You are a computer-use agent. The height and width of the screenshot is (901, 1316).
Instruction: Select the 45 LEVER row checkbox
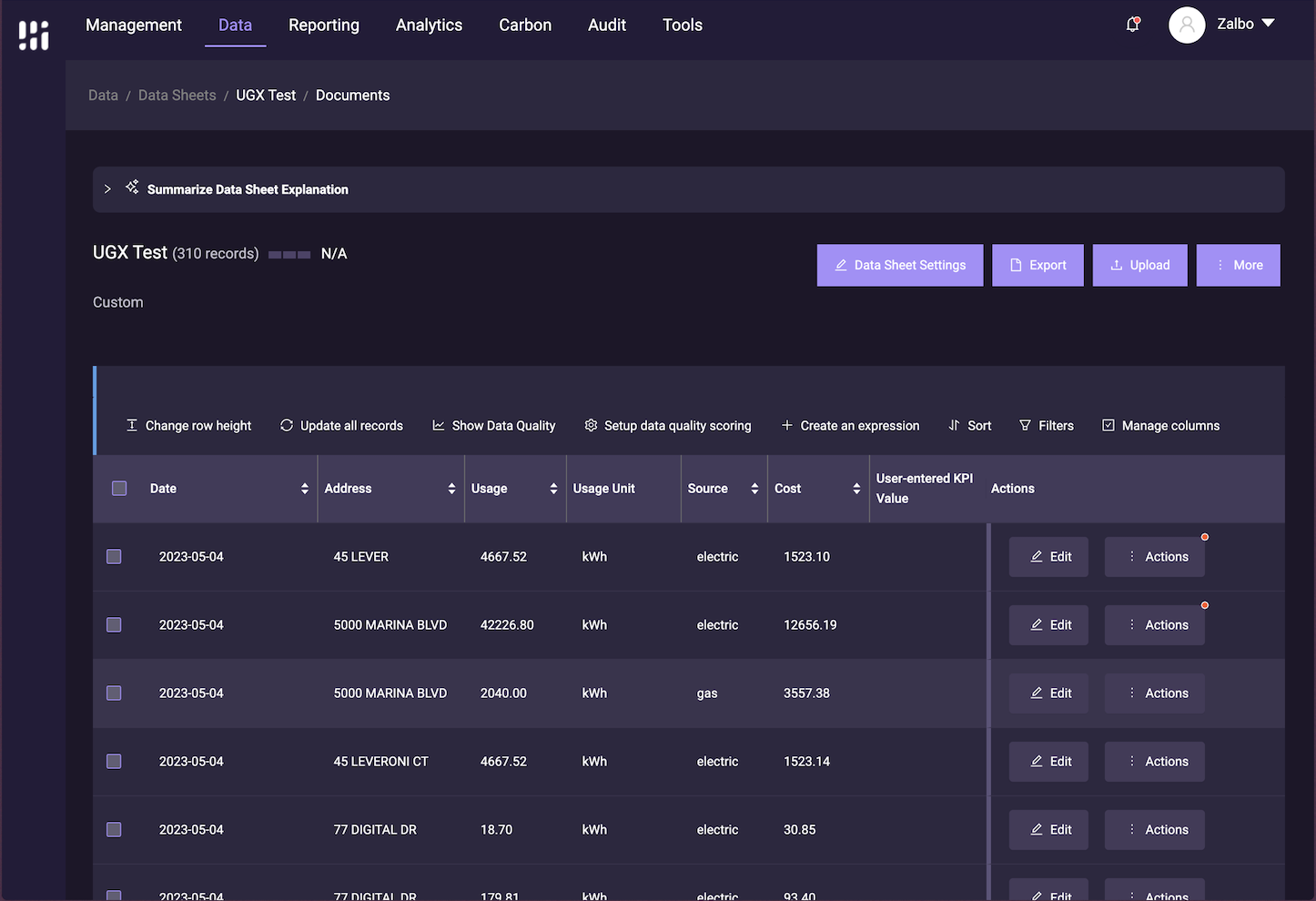click(x=114, y=556)
